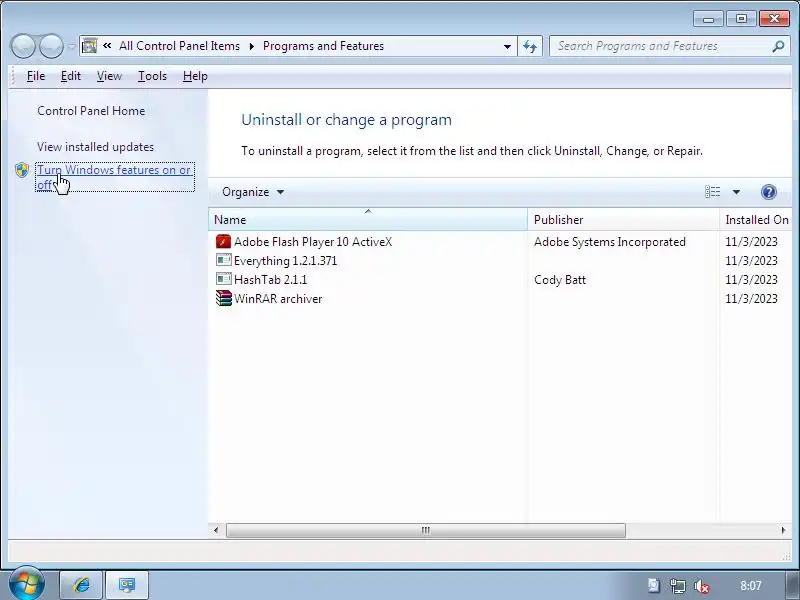Click Turn Windows features on or off
The height and width of the screenshot is (600, 800).
(x=114, y=177)
